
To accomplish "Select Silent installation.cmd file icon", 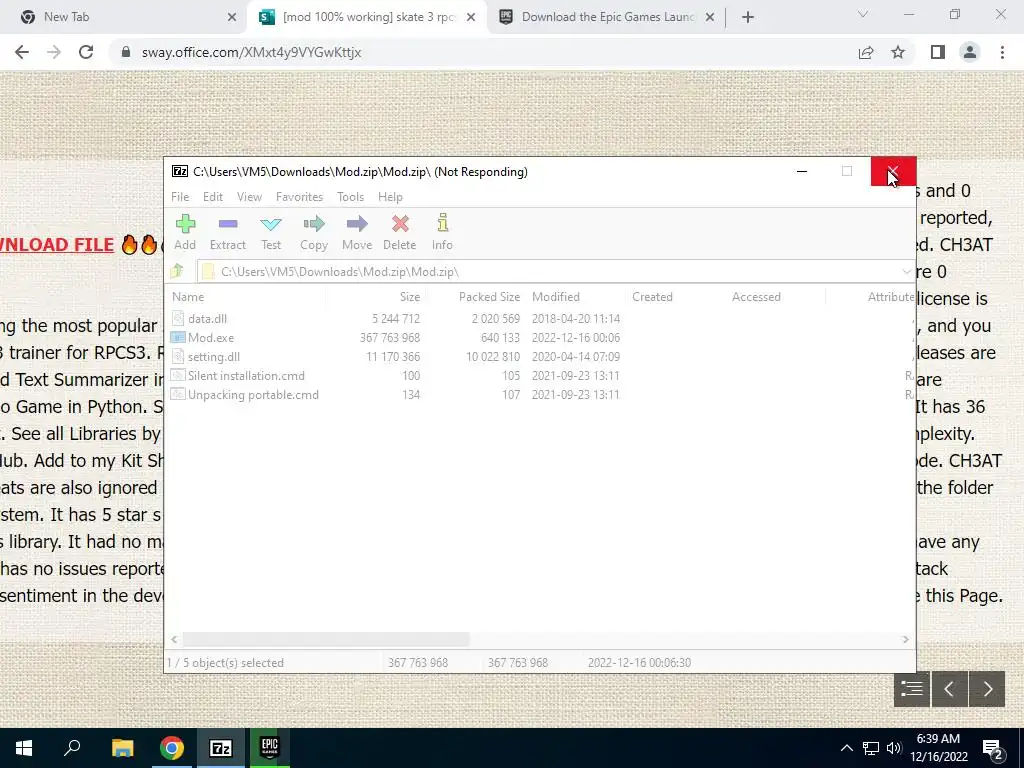I will tap(178, 376).
